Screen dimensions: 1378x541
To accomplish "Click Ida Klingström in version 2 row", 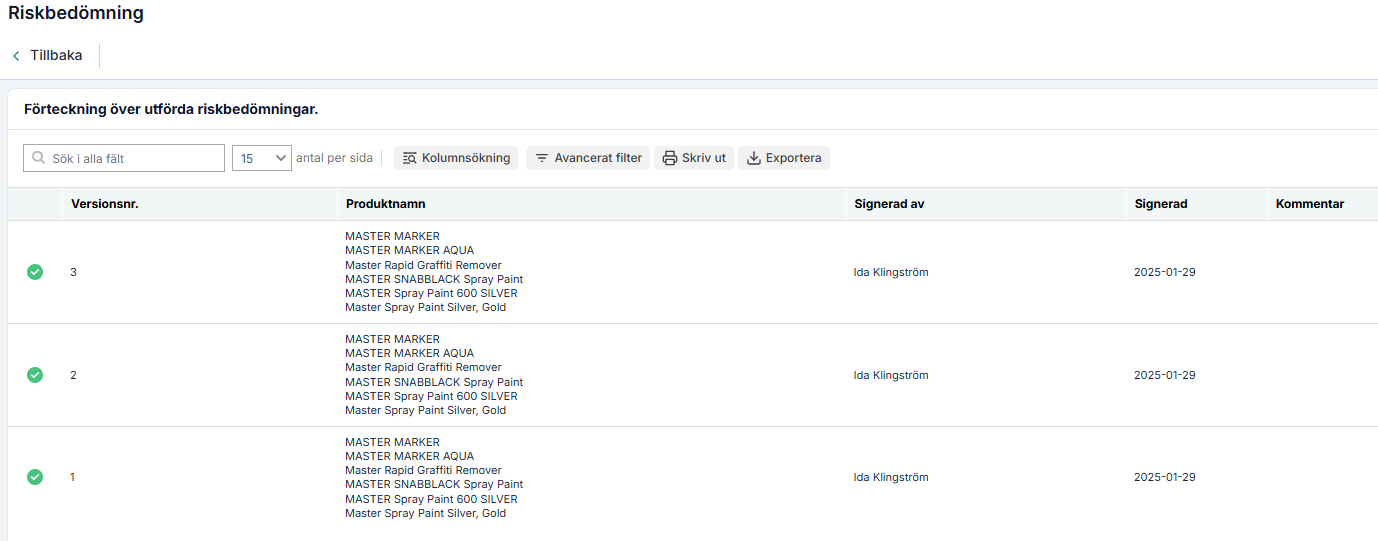I will [x=891, y=375].
